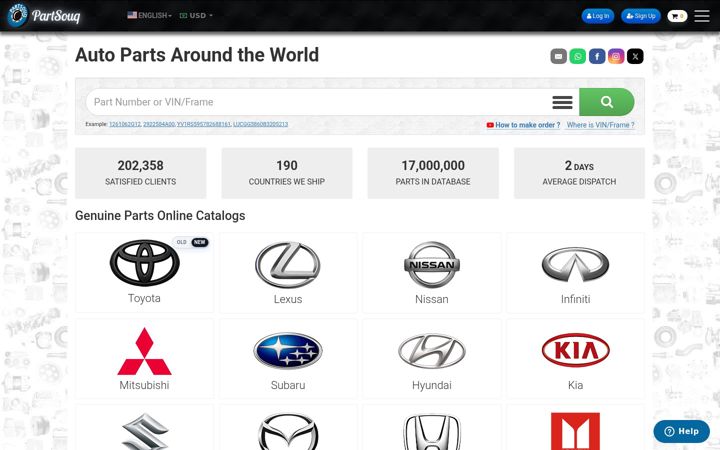The image size is (720, 450).
Task: Click example part number 2922584A00
Action: point(159,124)
